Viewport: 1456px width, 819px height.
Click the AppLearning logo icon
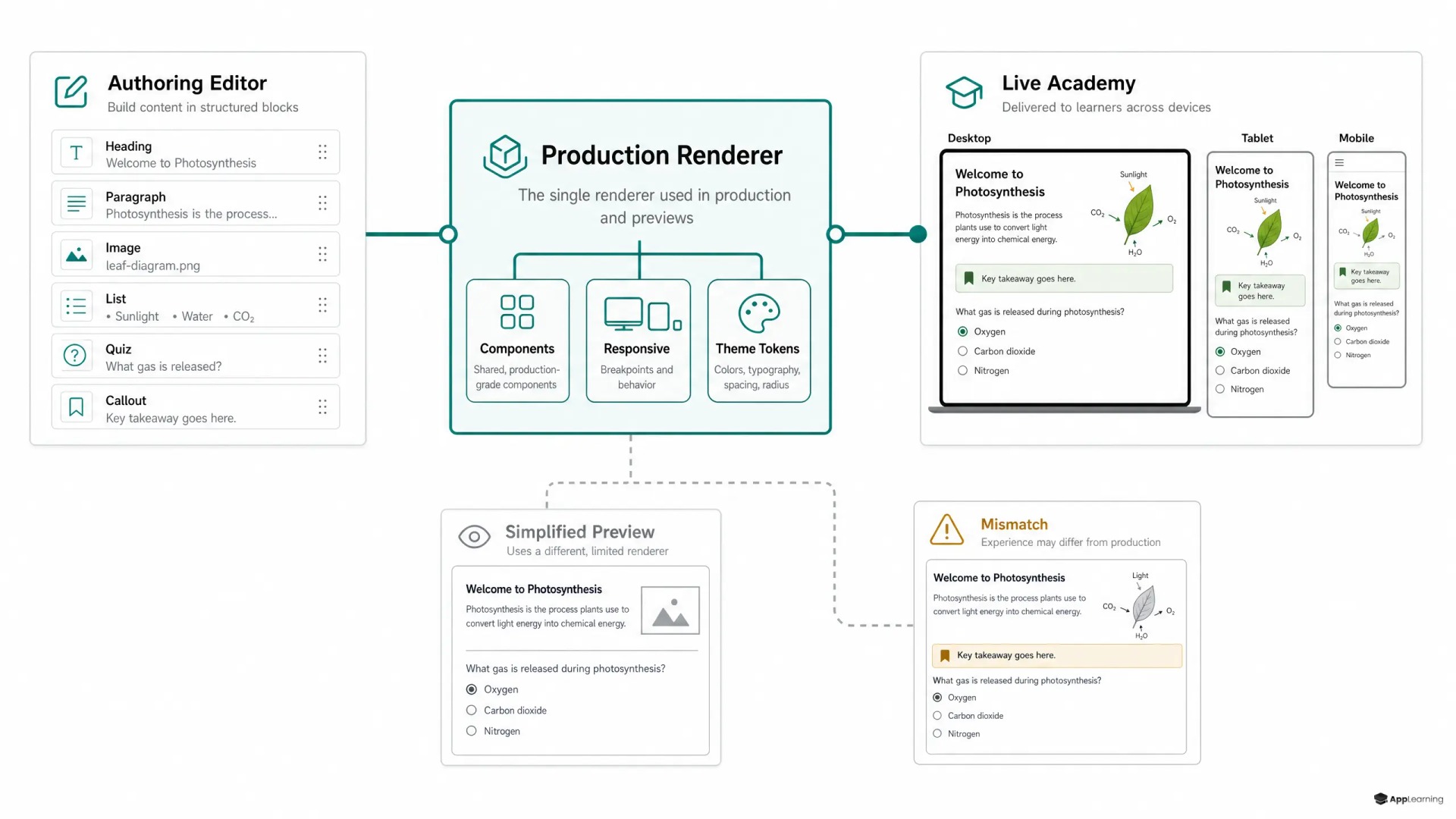click(1381, 799)
